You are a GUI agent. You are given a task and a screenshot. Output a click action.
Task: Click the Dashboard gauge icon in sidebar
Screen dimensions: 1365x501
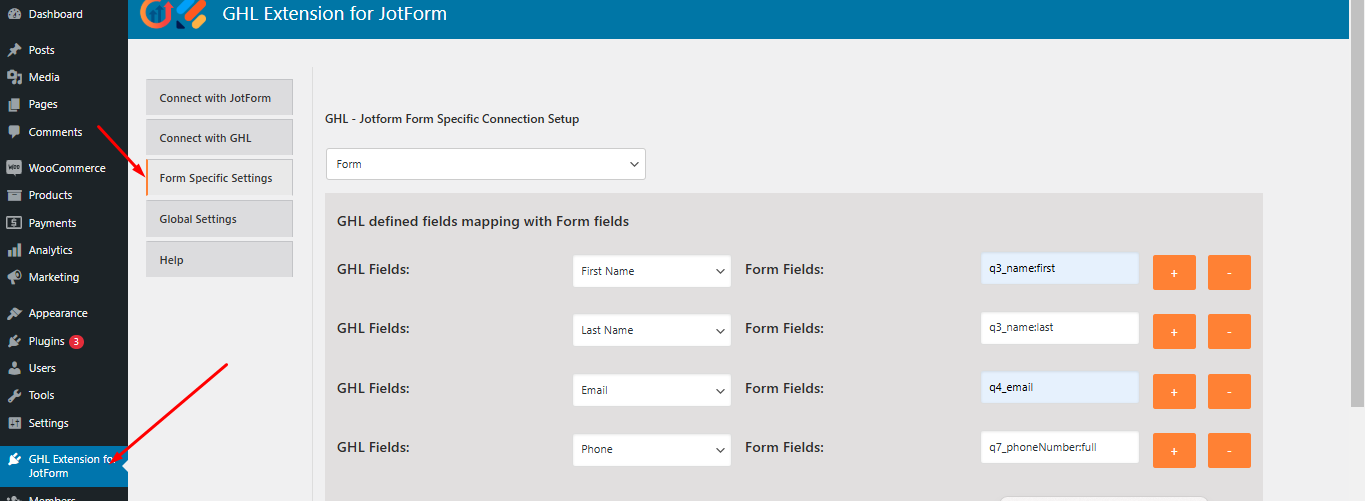pos(14,14)
